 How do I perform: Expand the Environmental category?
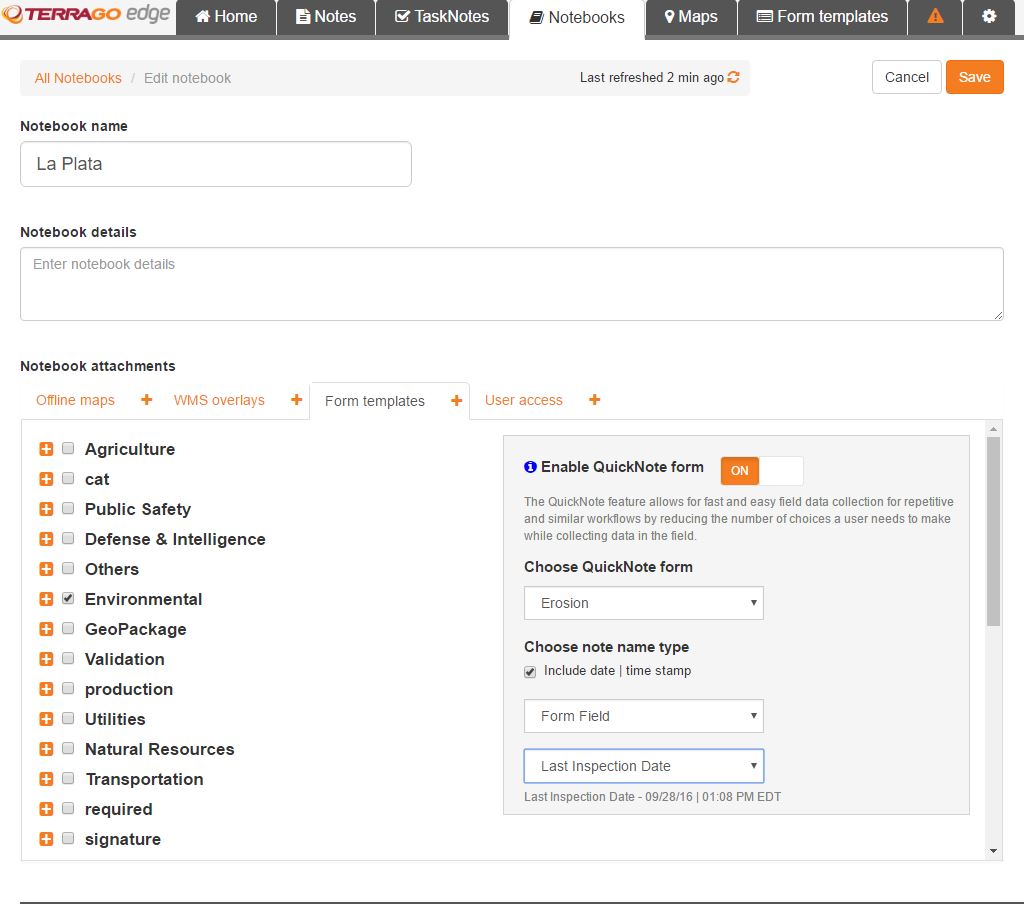tap(46, 599)
